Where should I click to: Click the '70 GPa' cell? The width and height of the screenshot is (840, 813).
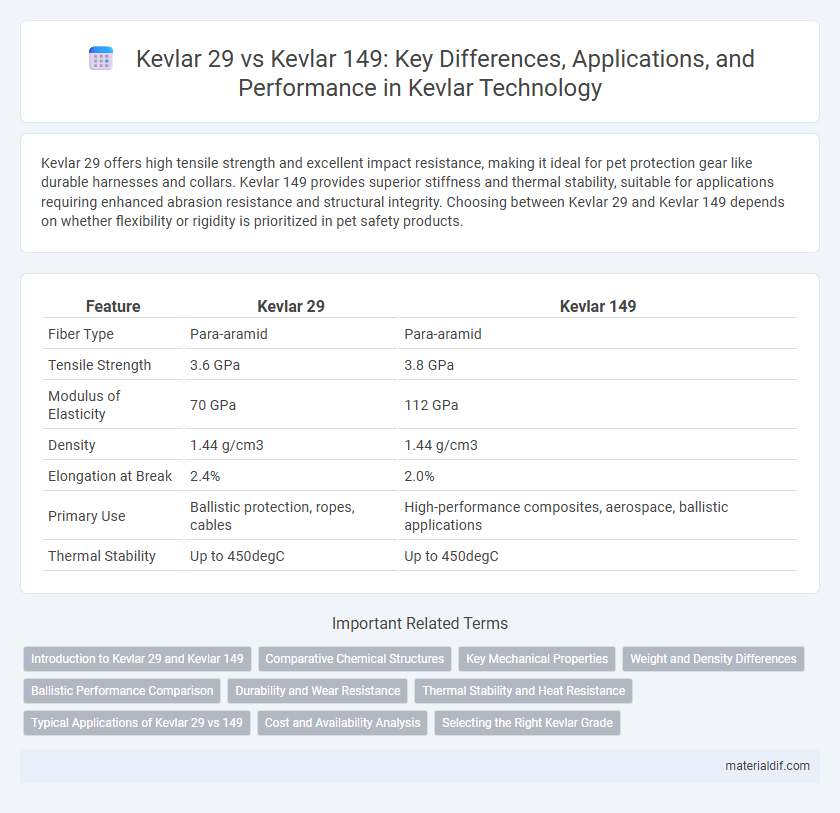point(291,405)
